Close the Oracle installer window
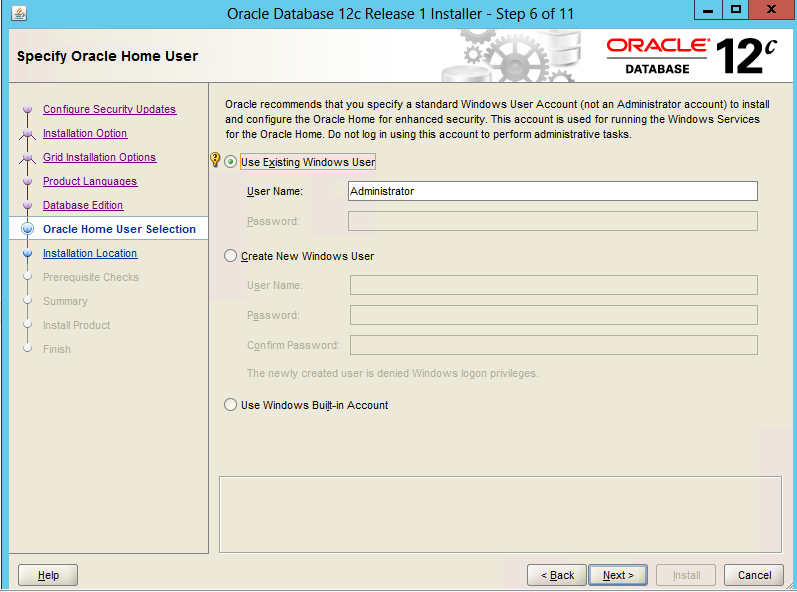This screenshot has height=592, width=797. 771,11
